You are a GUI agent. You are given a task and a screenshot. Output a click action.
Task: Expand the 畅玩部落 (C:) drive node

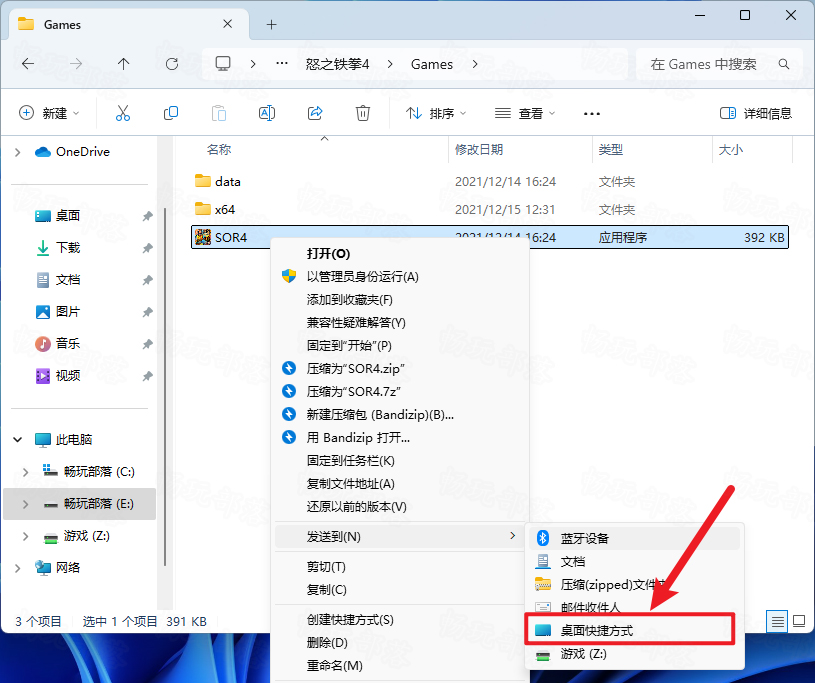click(x=25, y=472)
